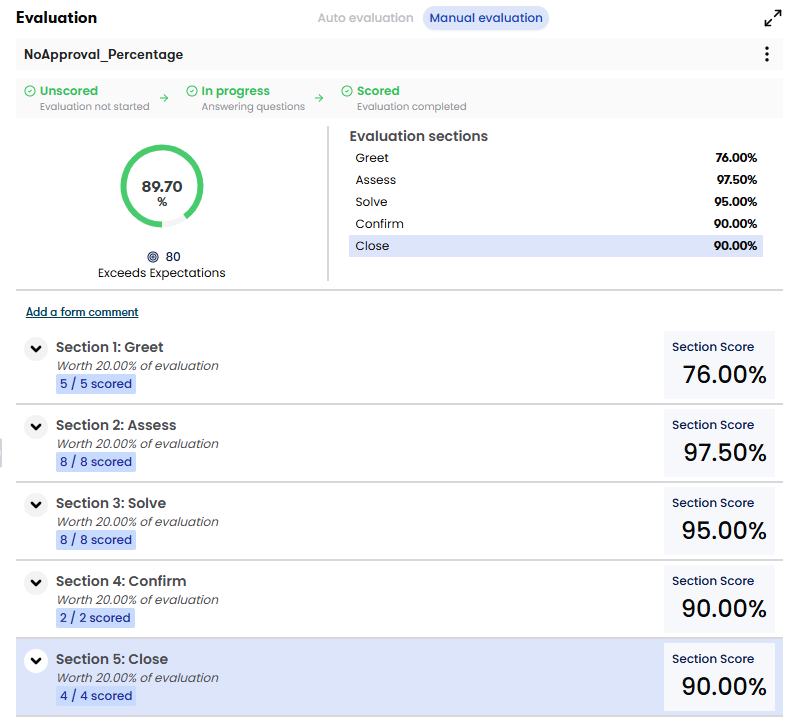The width and height of the screenshot is (796, 724).
Task: Click the circular 89.70% score gauge
Action: pyautogui.click(x=162, y=186)
